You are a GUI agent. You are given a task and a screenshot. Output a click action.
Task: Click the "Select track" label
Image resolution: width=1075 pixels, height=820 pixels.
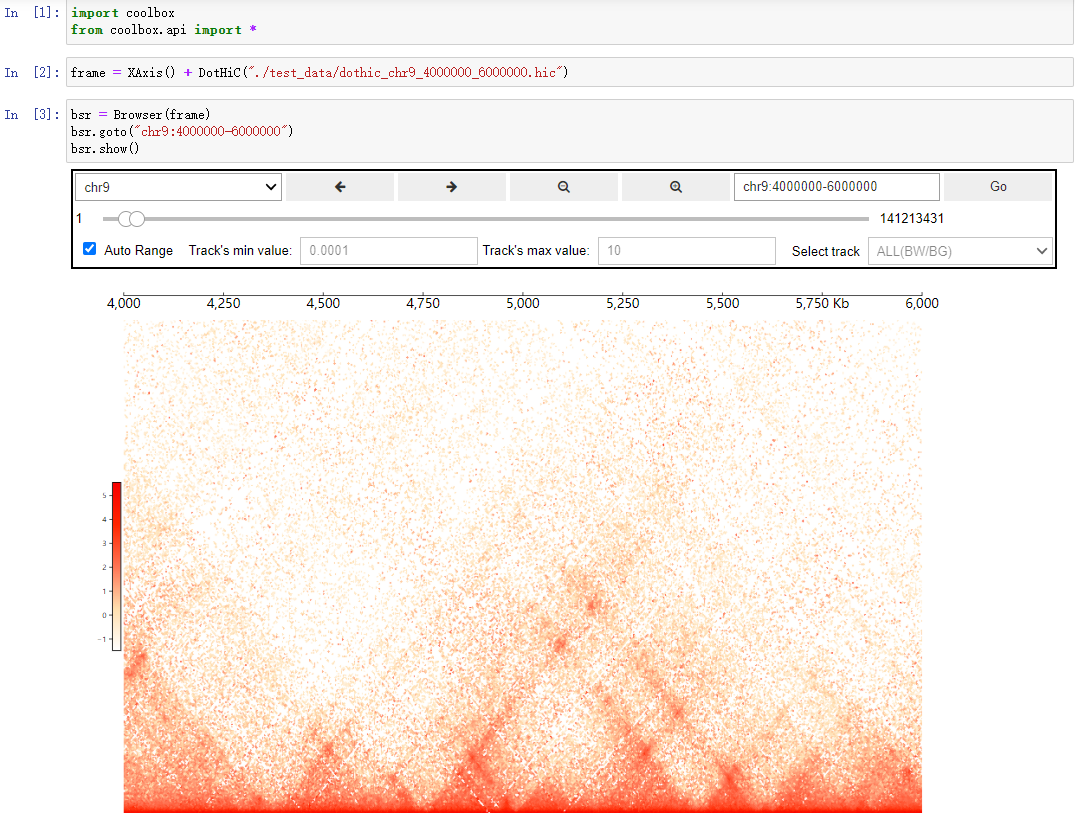click(x=825, y=251)
